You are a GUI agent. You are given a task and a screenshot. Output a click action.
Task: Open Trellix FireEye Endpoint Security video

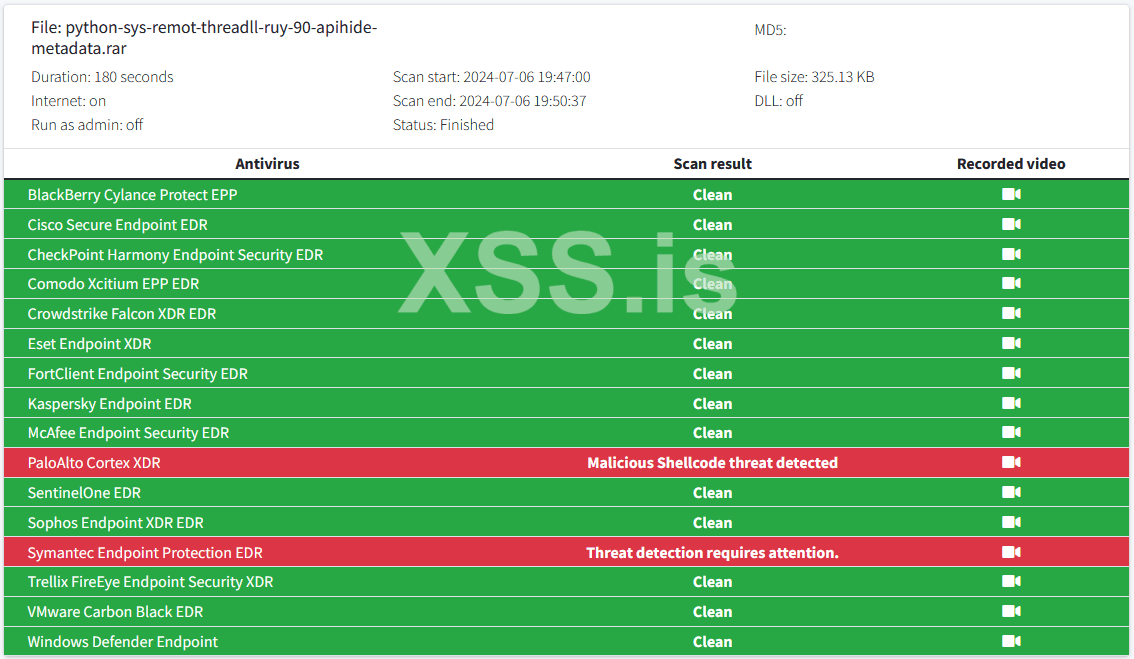click(1011, 581)
